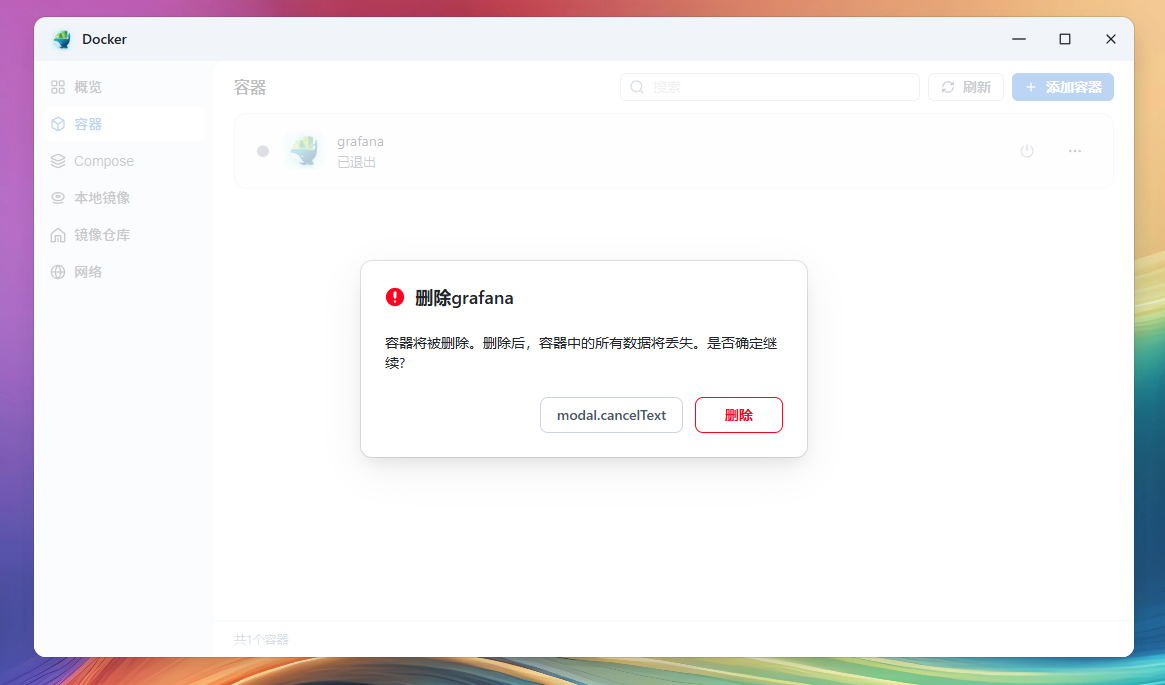Open the Compose sidebar section
Screen dimensions: 1165x685
click(x=103, y=160)
